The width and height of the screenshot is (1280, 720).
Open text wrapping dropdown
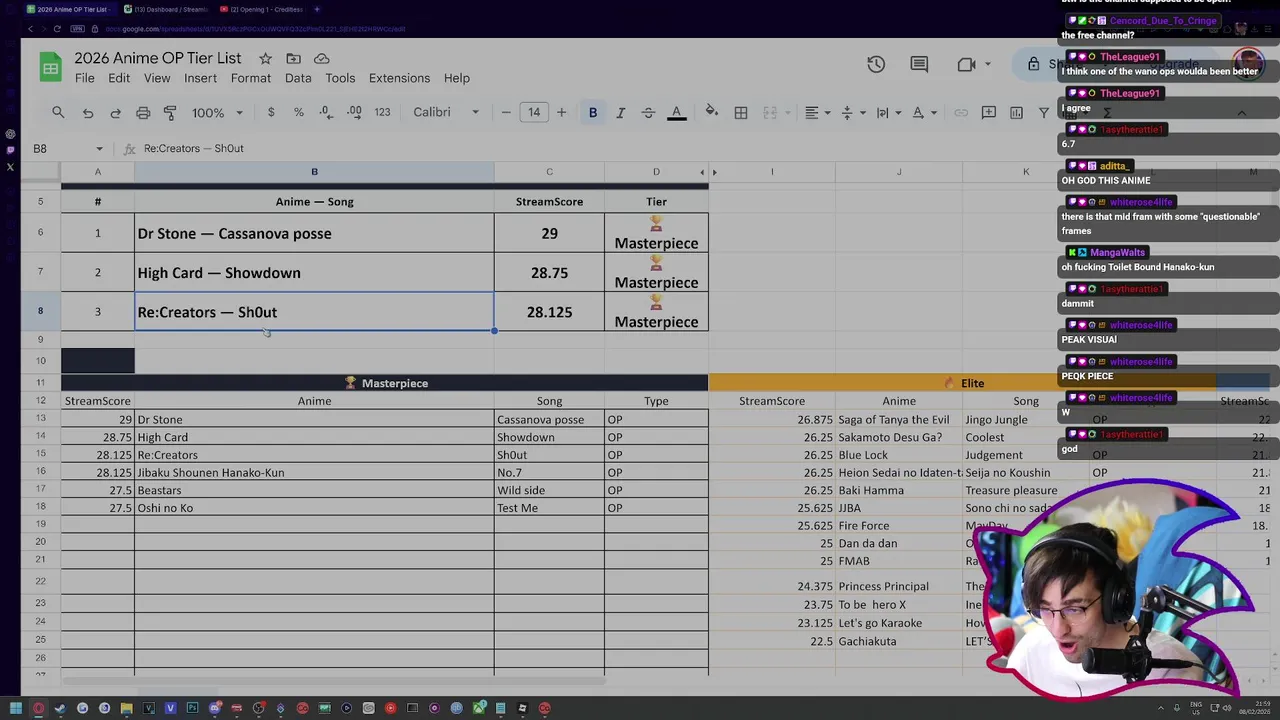888,113
